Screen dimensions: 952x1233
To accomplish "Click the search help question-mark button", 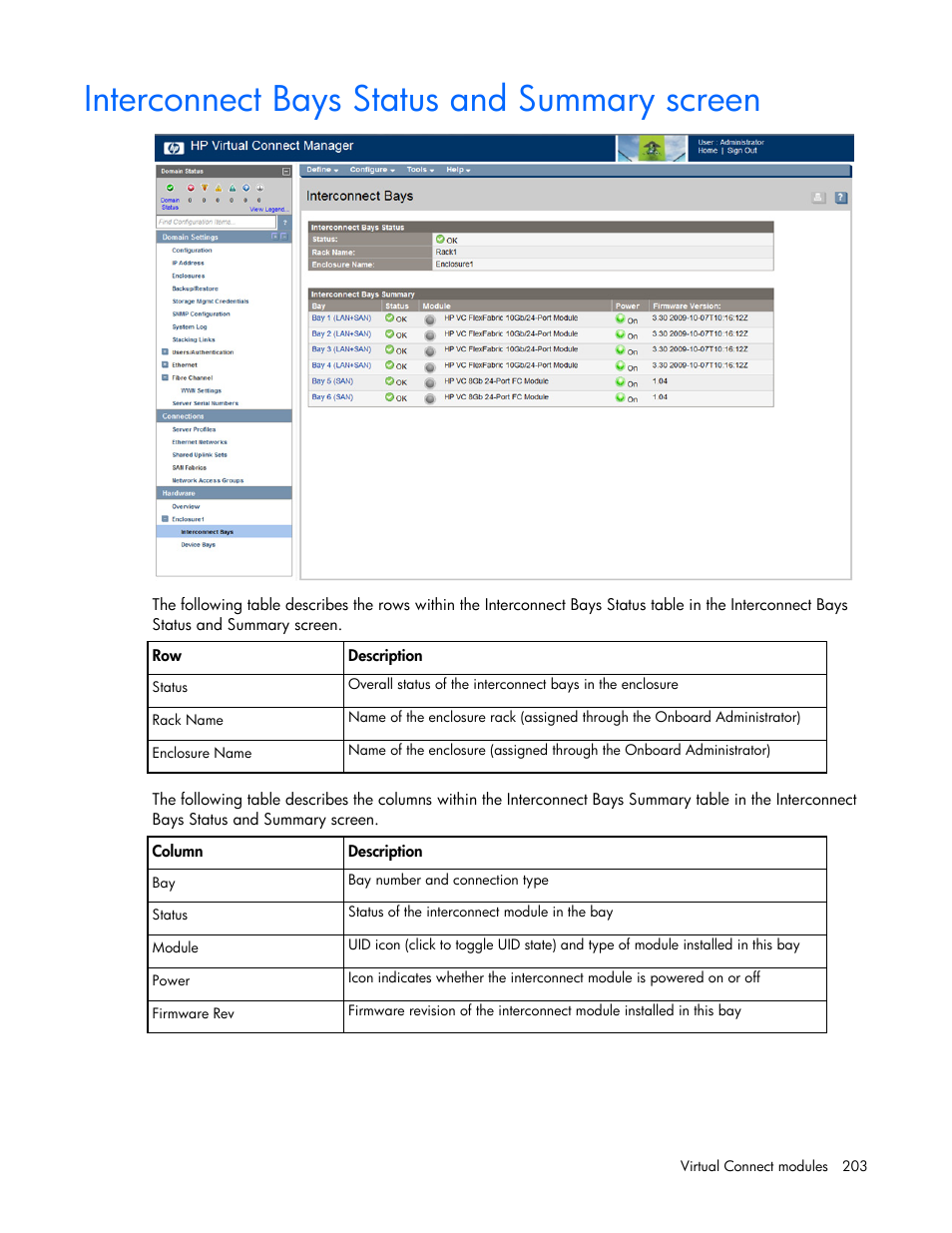I will tap(284, 222).
